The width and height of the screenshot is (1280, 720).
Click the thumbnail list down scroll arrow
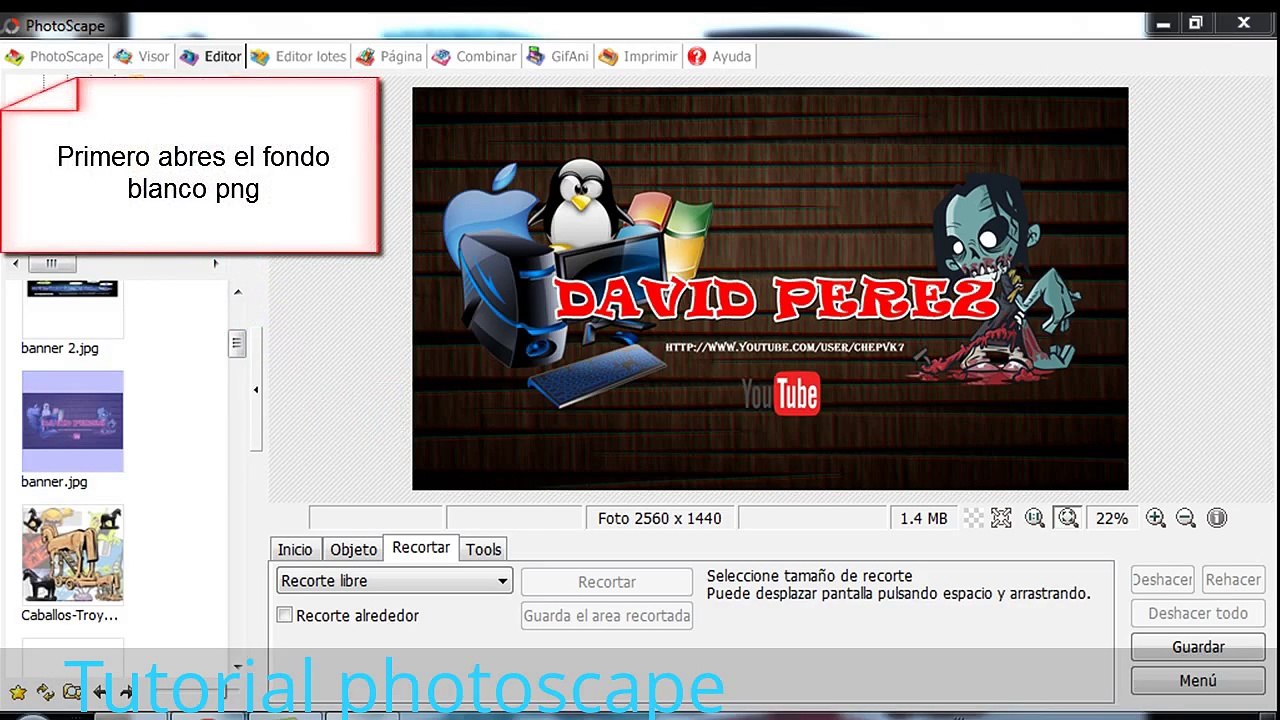237,665
